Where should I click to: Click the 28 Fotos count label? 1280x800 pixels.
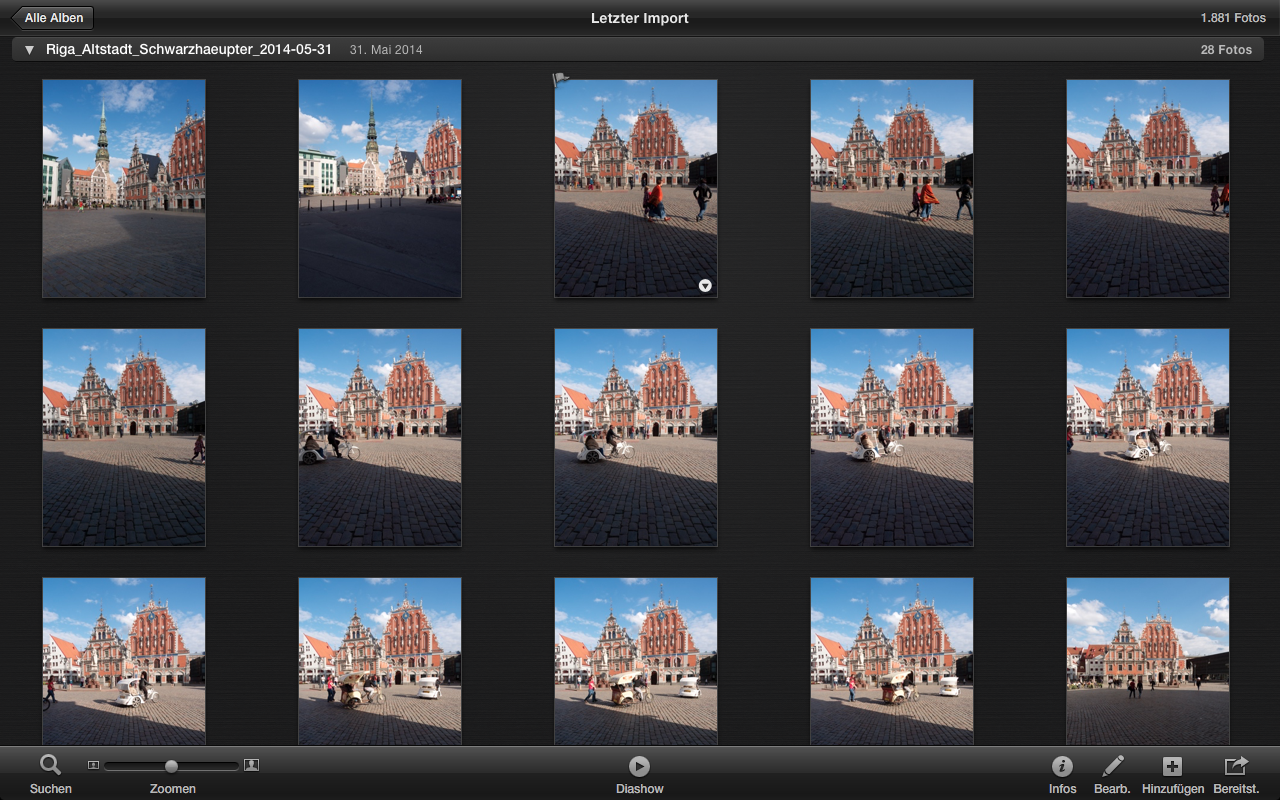1226,50
